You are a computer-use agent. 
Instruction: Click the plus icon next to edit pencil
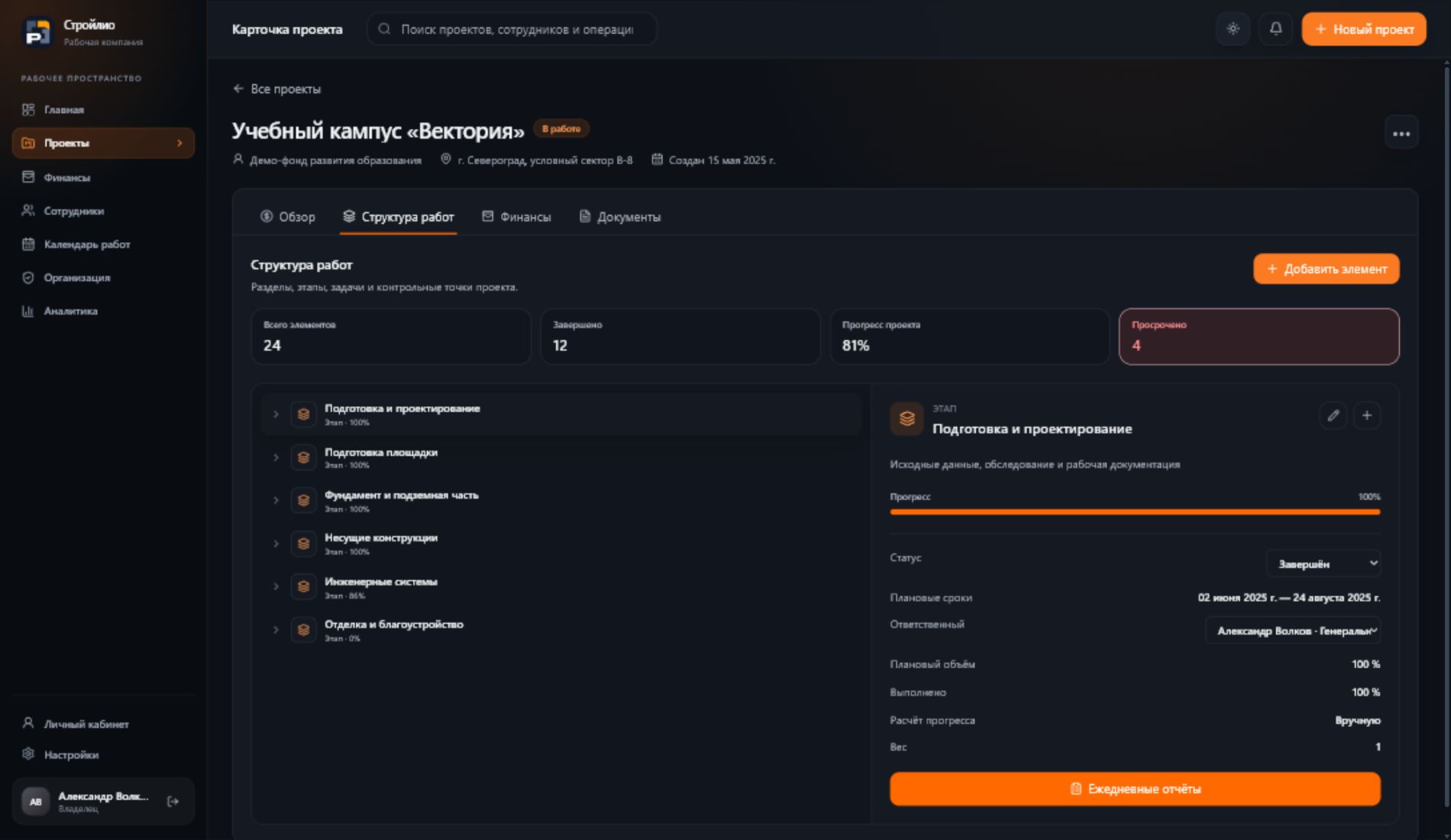pyautogui.click(x=1366, y=415)
